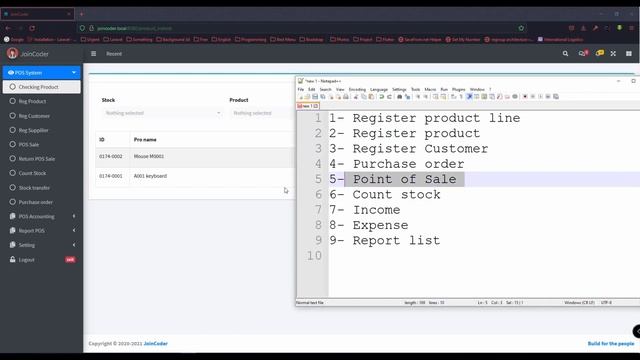
Task: Open the Stock dropdown
Action: (x=162, y=113)
